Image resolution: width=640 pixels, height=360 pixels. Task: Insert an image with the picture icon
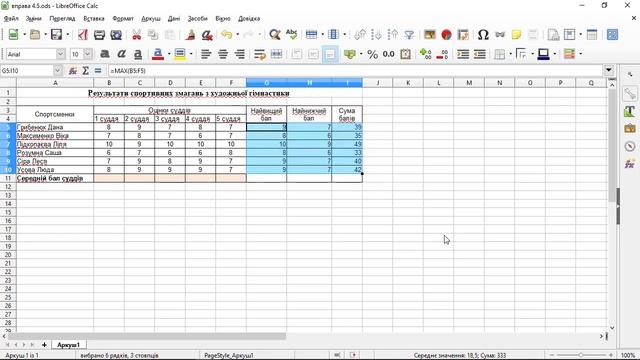(x=429, y=35)
